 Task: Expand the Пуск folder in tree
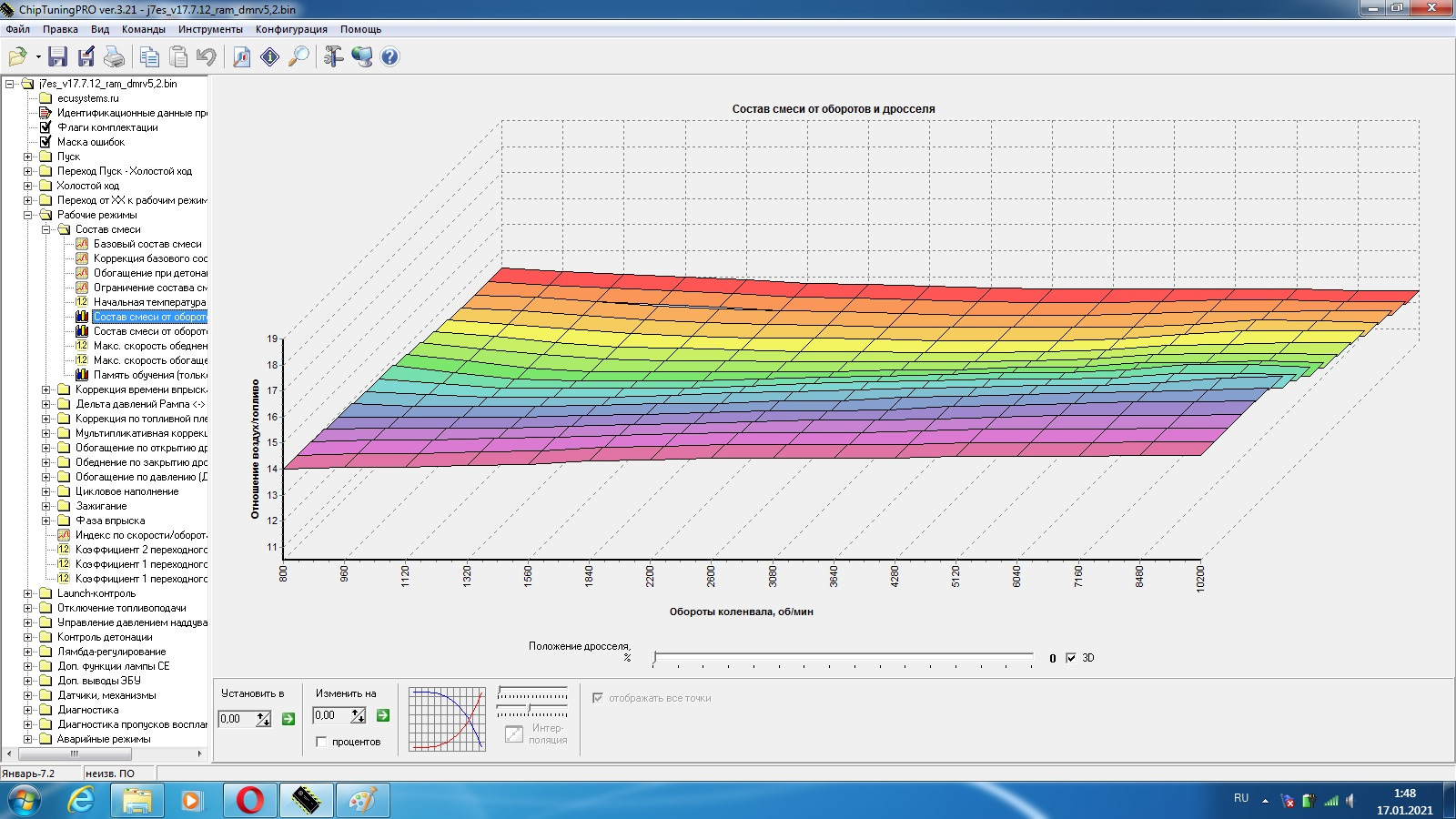pyautogui.click(x=27, y=157)
